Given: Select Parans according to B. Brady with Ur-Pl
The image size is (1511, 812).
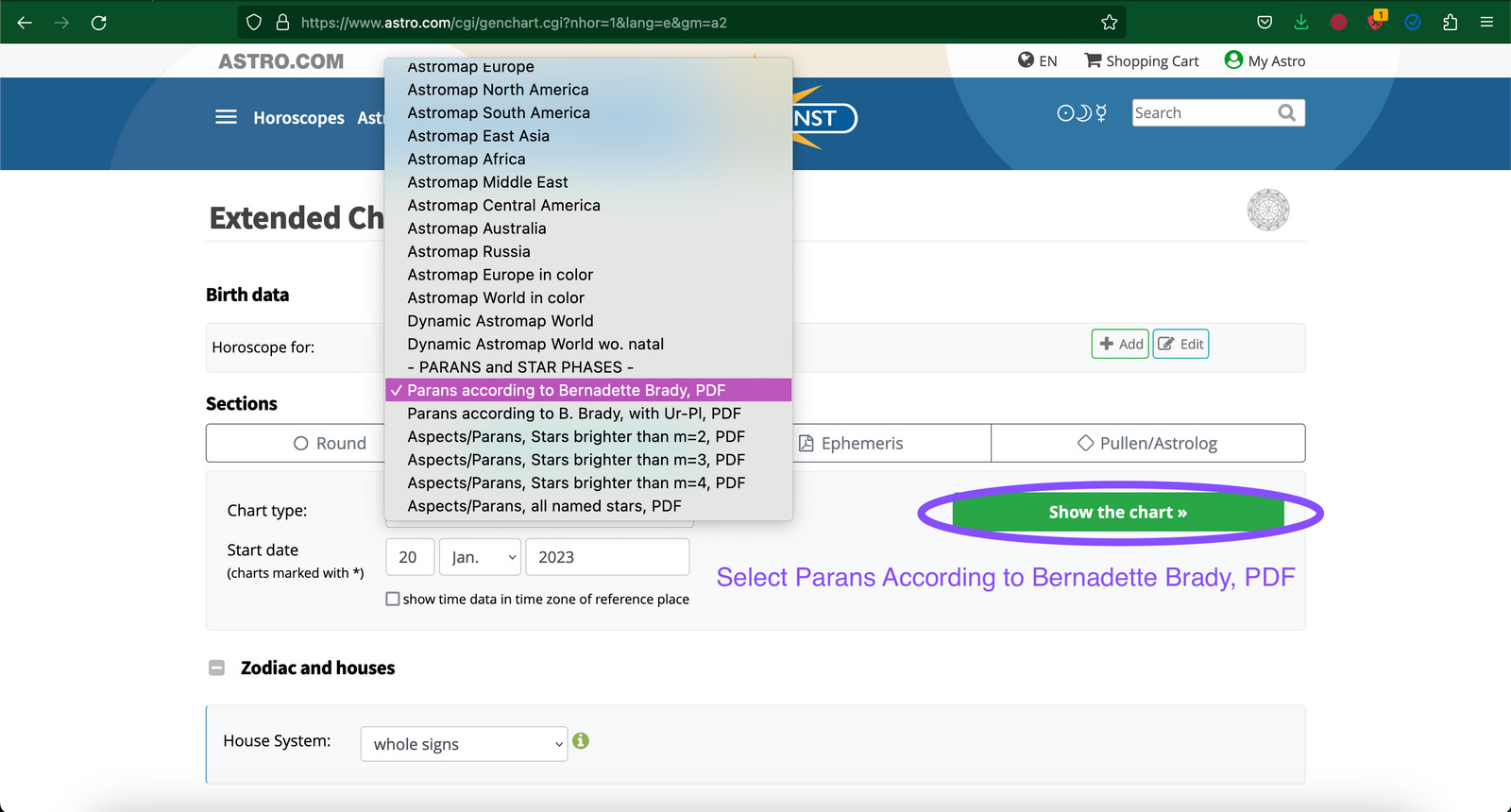Looking at the screenshot, I should click(588, 414).
